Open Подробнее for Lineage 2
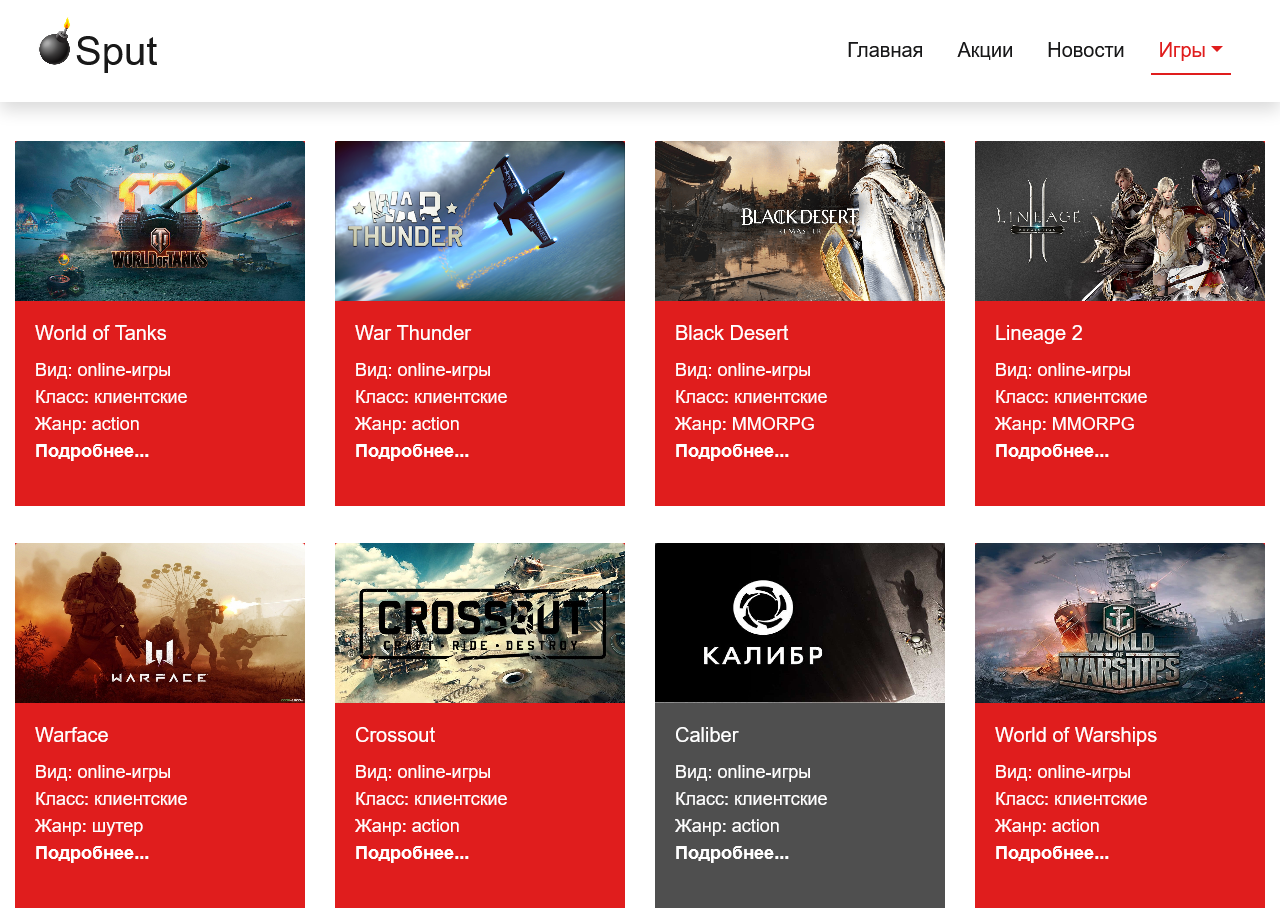 pos(1052,451)
